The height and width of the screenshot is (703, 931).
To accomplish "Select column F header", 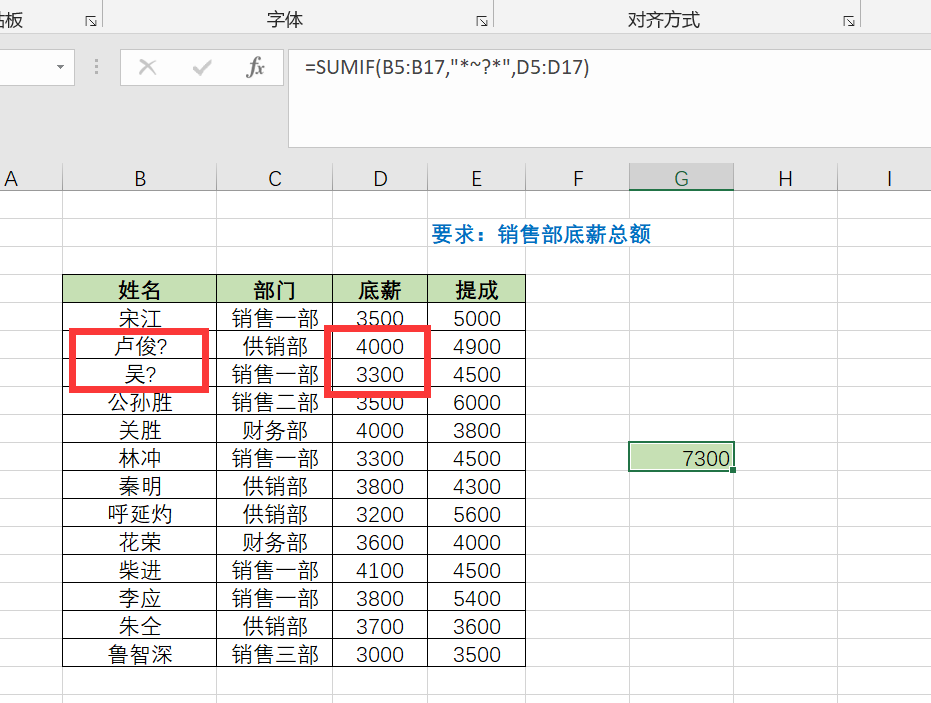I will [577, 178].
